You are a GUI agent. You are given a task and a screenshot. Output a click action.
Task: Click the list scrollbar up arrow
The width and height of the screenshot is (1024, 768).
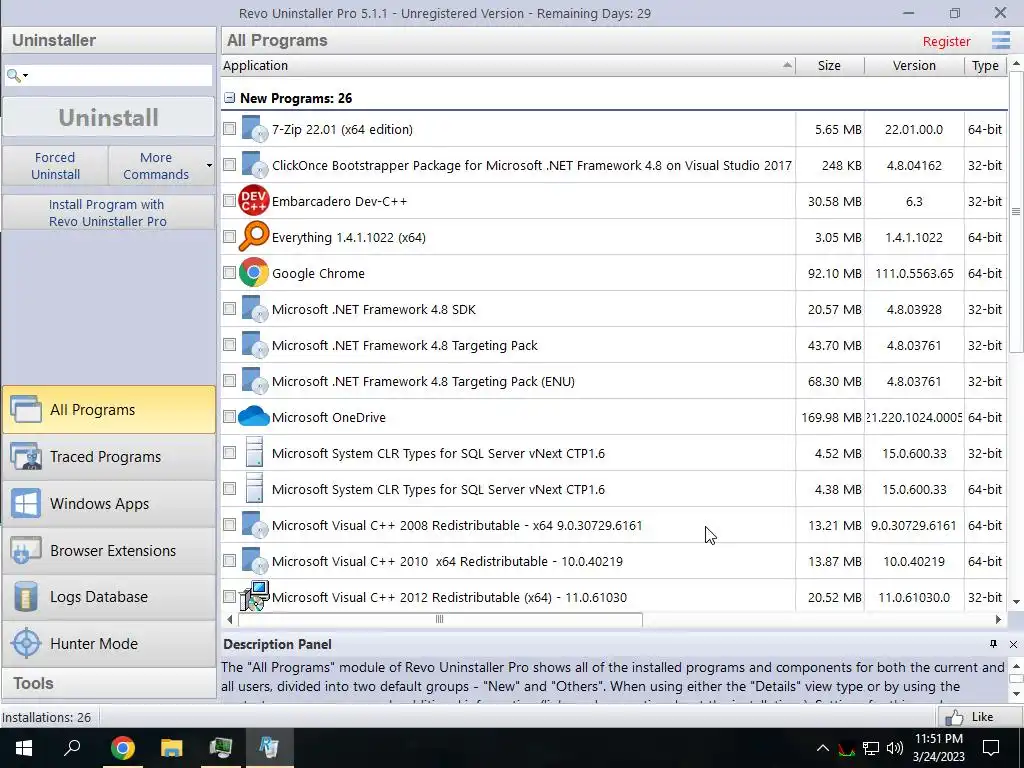[1016, 63]
